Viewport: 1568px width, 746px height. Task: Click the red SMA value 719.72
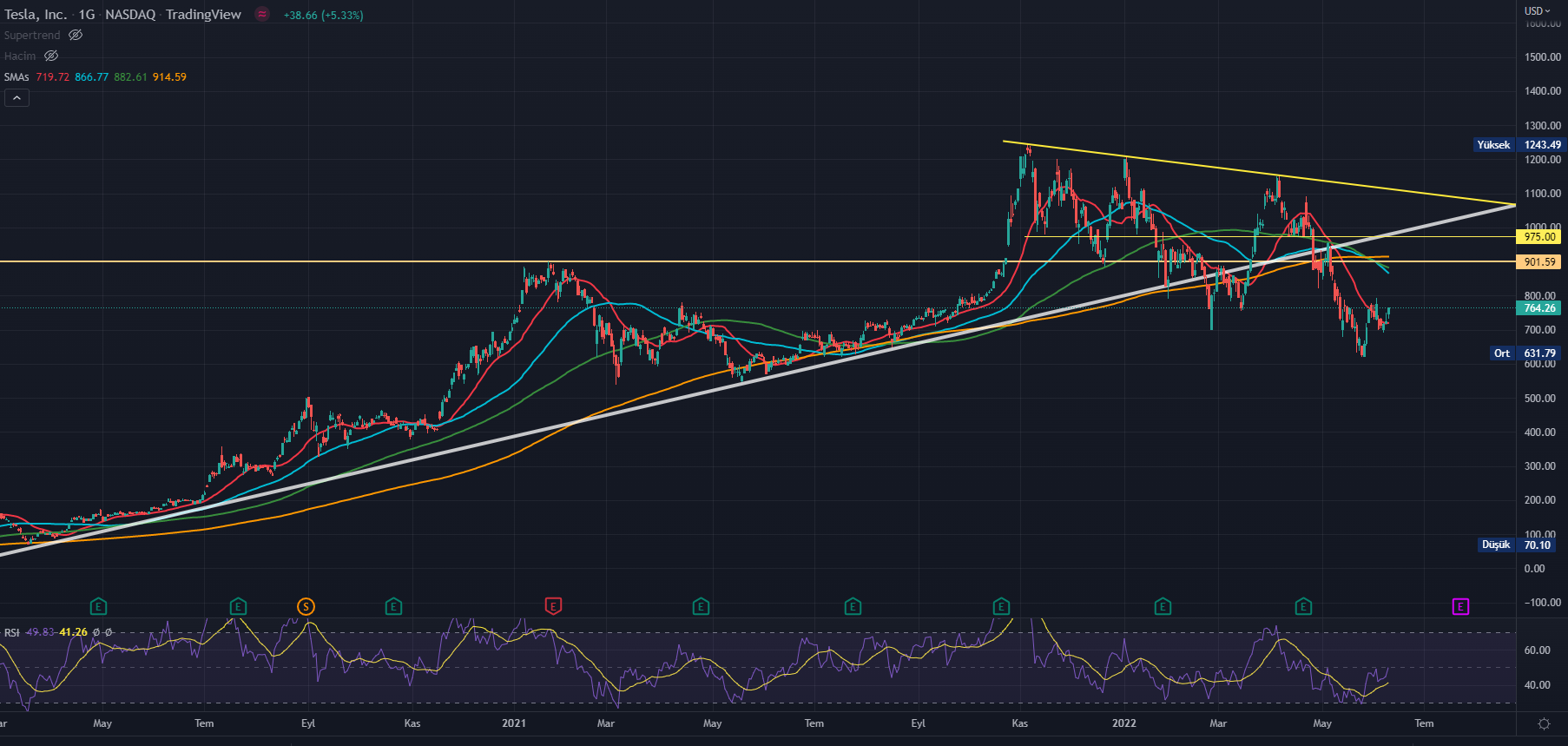52,77
